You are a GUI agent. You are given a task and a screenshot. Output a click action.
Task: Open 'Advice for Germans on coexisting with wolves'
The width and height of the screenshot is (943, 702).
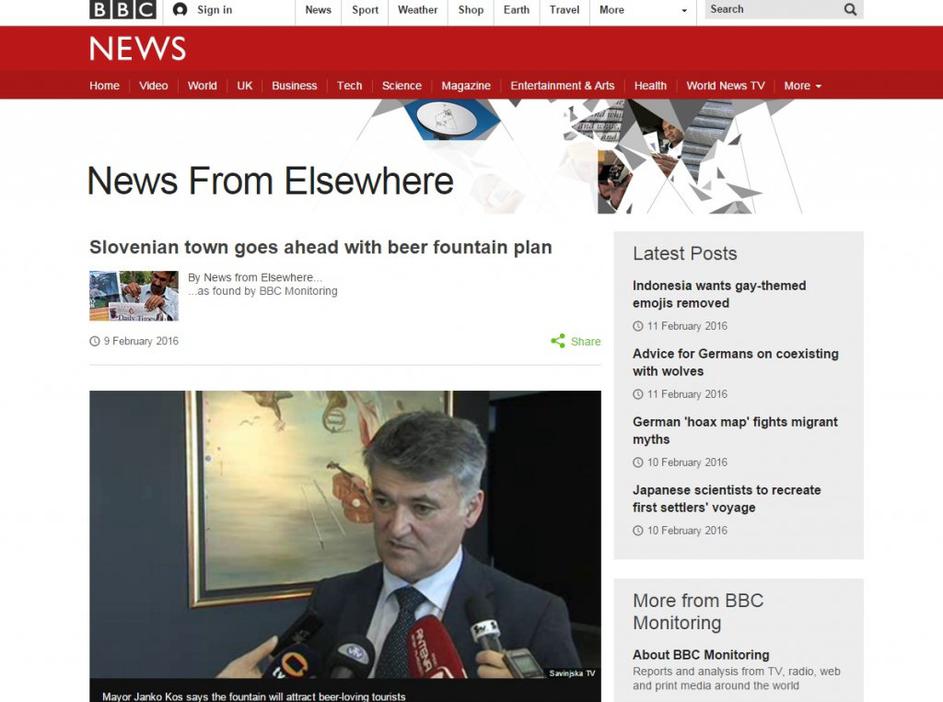(736, 362)
